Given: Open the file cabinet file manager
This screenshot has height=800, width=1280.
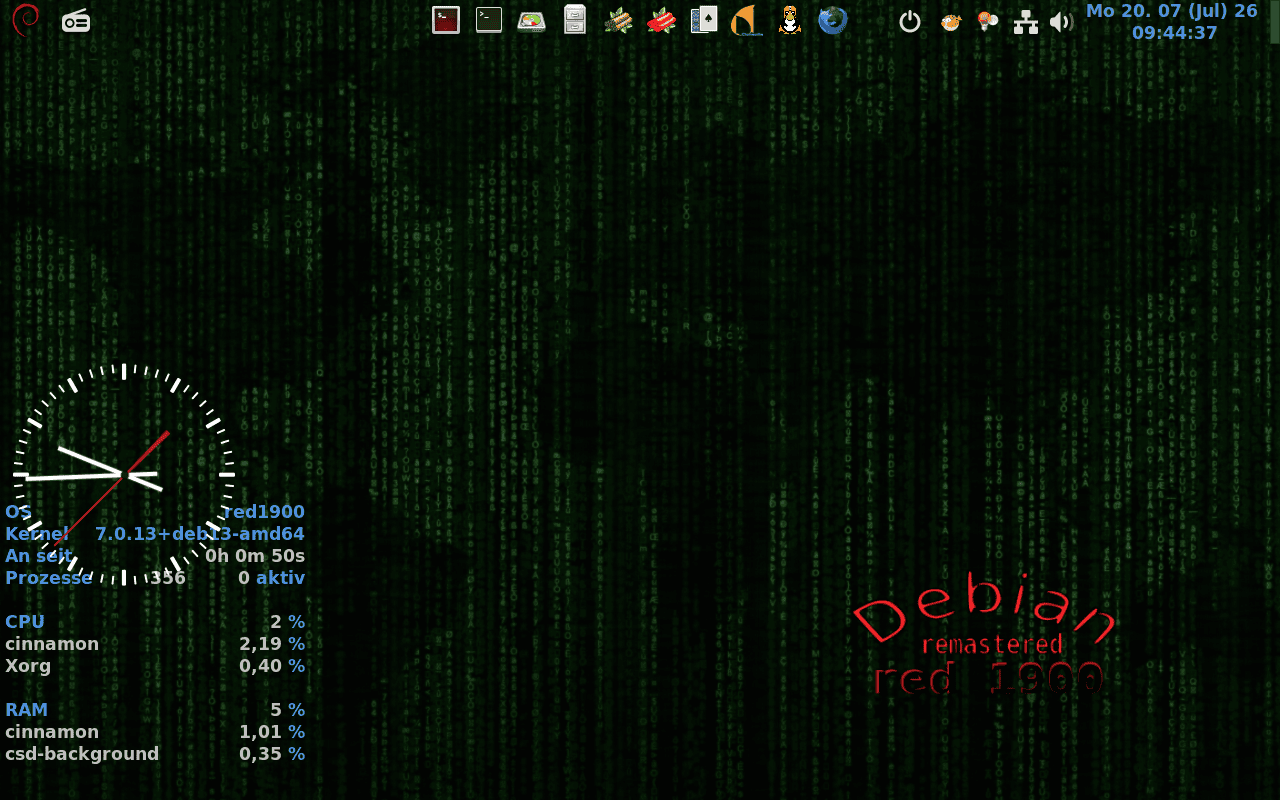Looking at the screenshot, I should click(575, 20).
